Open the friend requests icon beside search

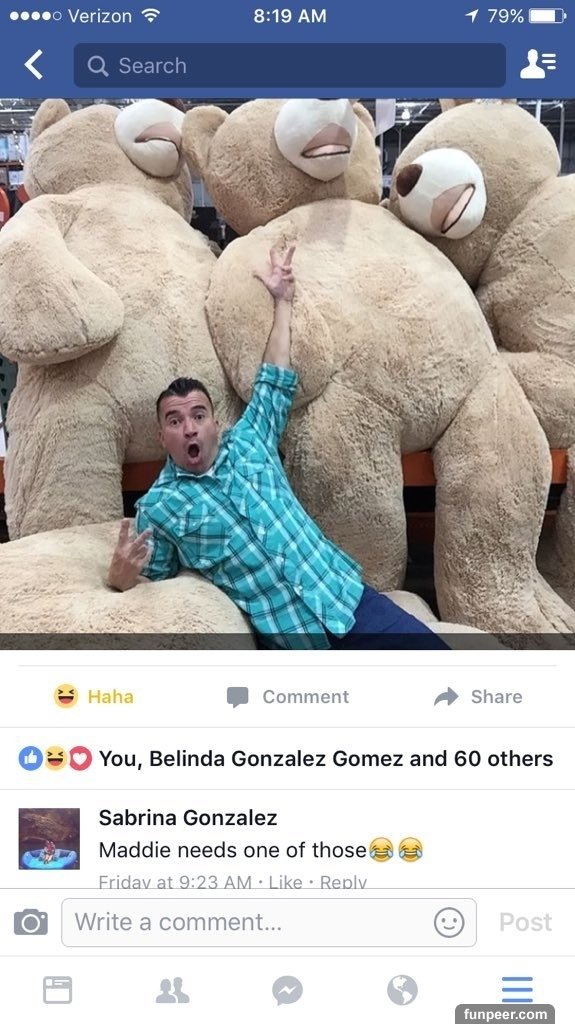click(538, 65)
